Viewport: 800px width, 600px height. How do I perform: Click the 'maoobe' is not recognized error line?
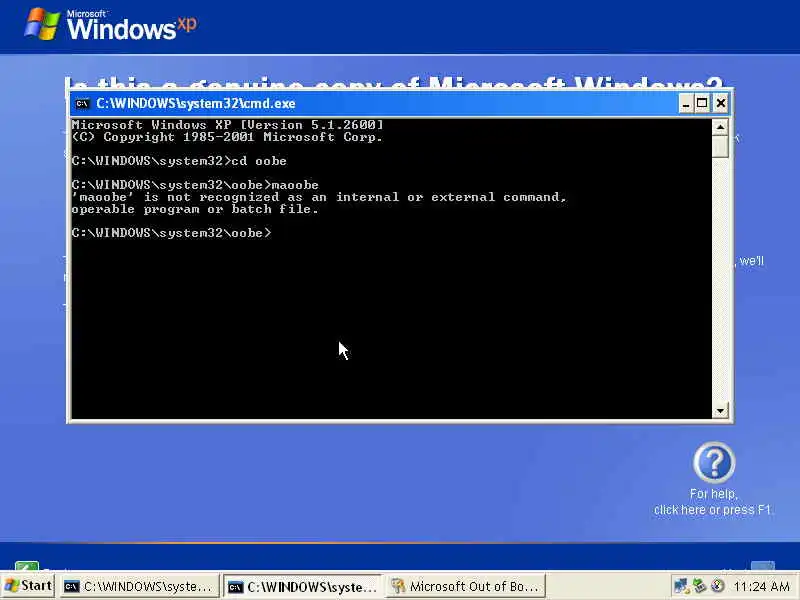(x=319, y=197)
